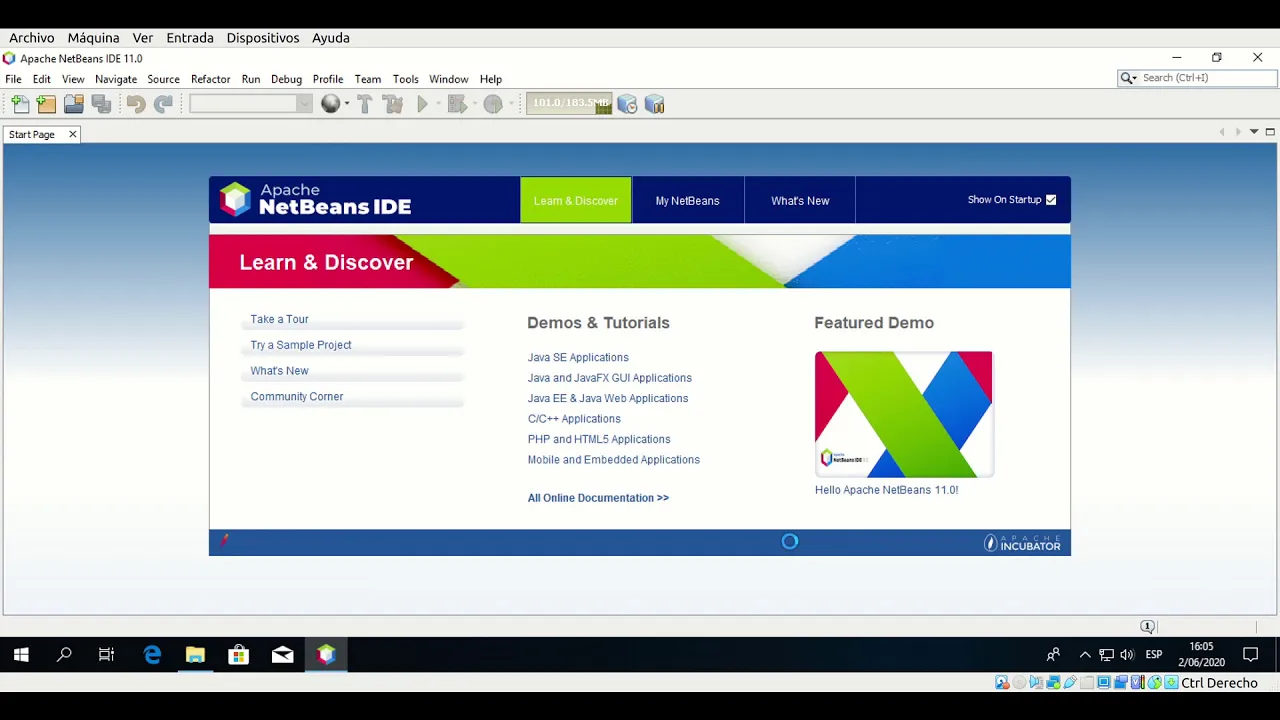Image resolution: width=1280 pixels, height=720 pixels.
Task: Click the Task View taskbar icon
Action: (107, 655)
